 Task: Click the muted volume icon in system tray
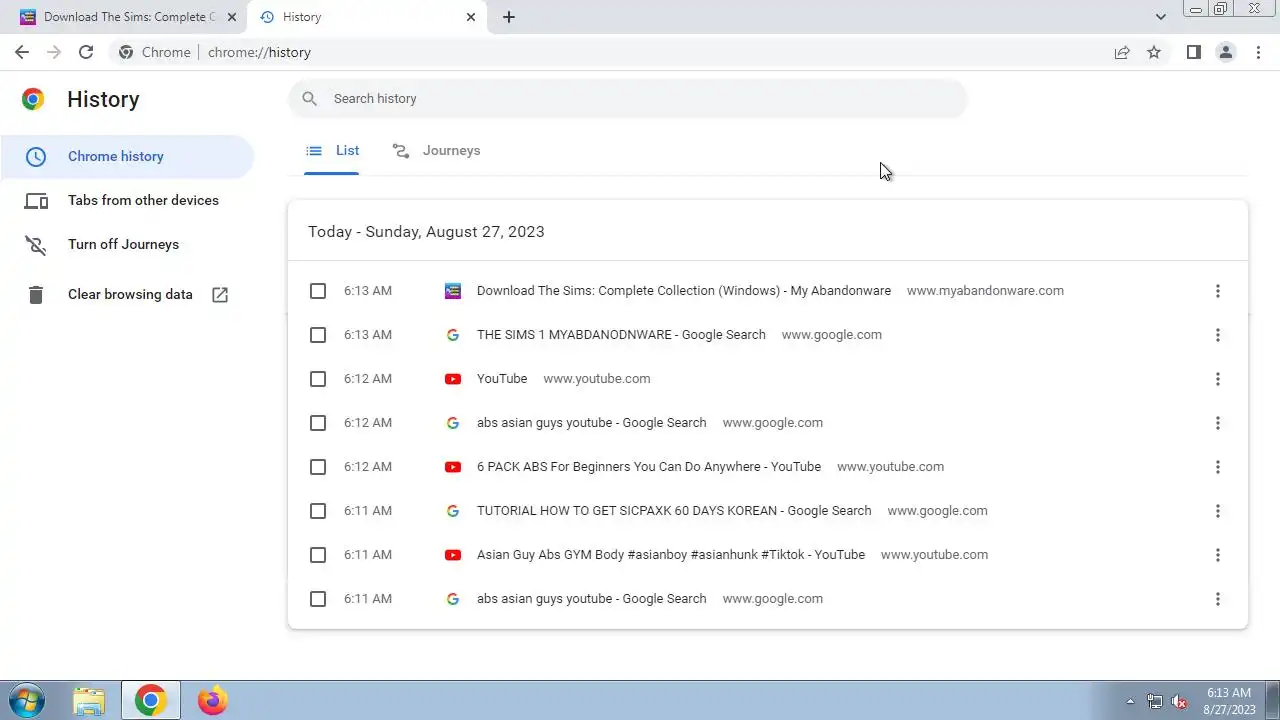pyautogui.click(x=1179, y=701)
